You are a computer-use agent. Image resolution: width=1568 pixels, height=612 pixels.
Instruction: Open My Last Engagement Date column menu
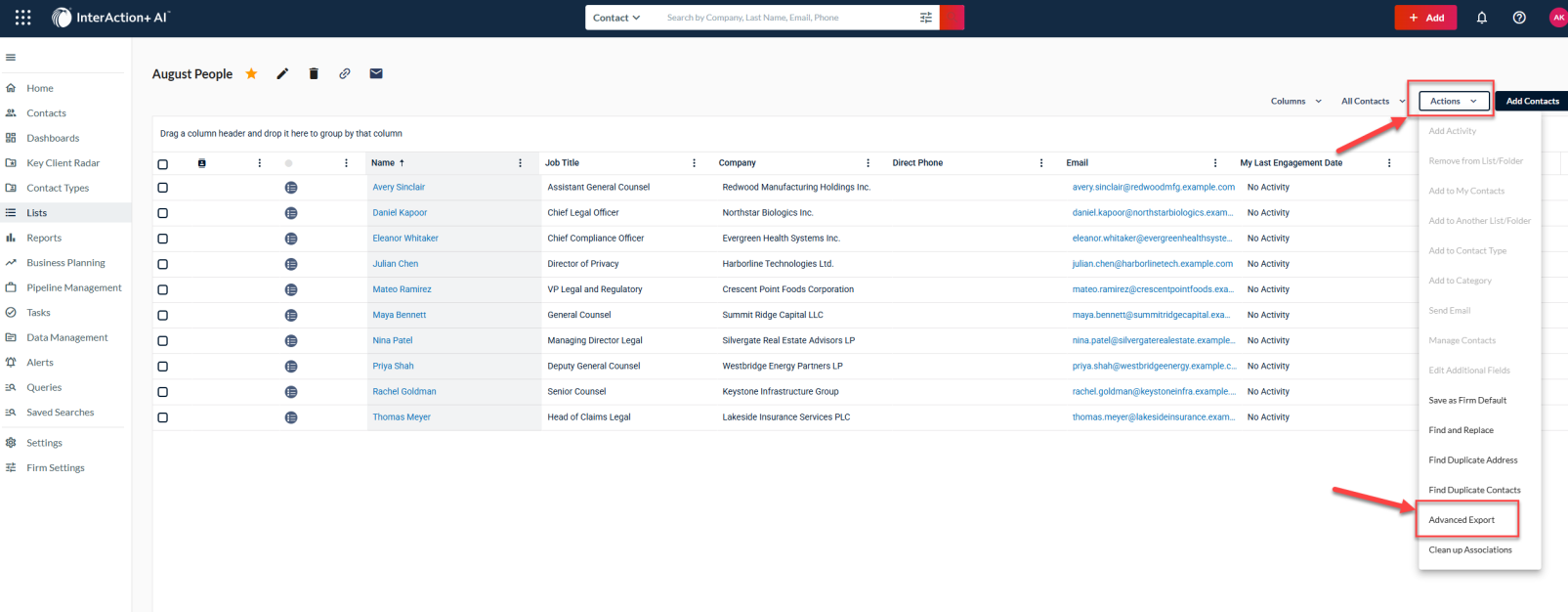[x=1389, y=163]
